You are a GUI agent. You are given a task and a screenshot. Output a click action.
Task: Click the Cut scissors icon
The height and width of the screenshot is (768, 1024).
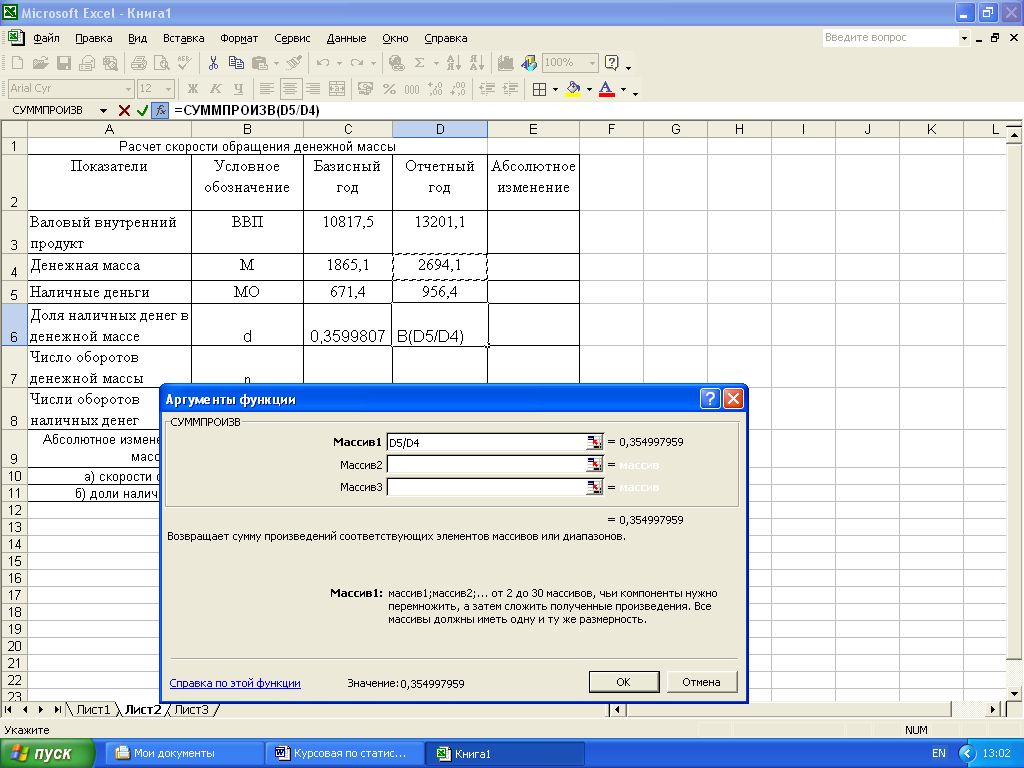[x=213, y=63]
